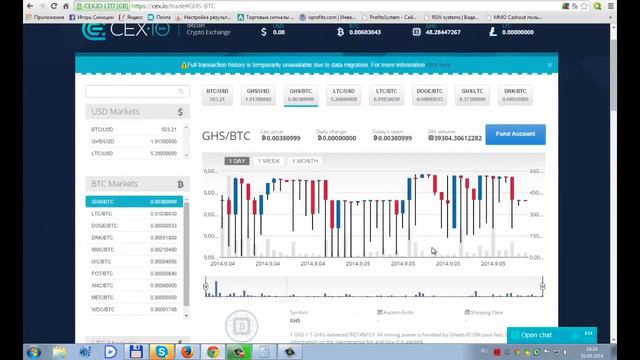This screenshot has height=360, width=640.
Task: Go back with the browser back arrow
Action: [x=30, y=6]
